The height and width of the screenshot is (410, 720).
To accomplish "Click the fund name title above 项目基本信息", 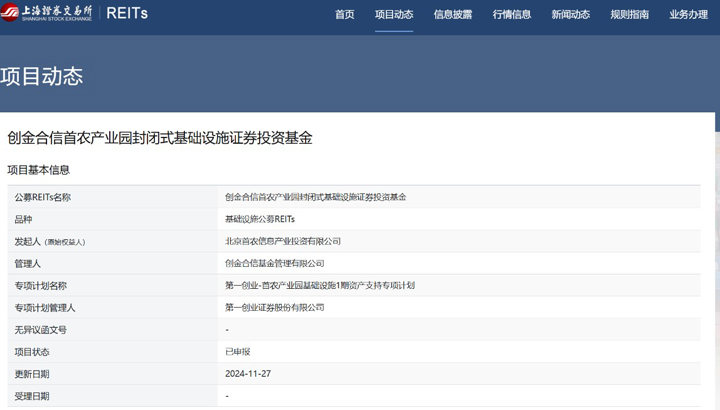I will tap(160, 138).
